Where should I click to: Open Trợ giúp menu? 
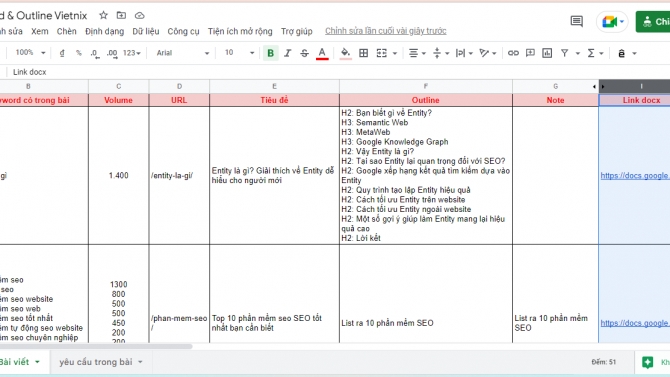point(297,31)
